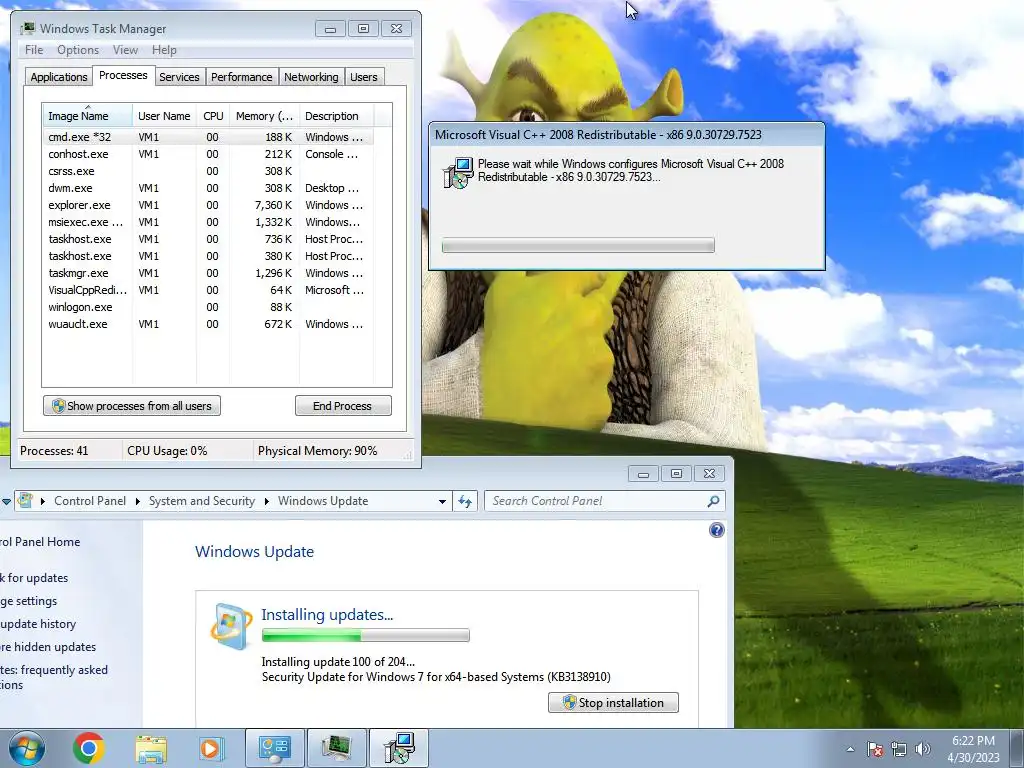The height and width of the screenshot is (768, 1024).
Task: Select the taskmgr.exe process row
Action: point(208,273)
